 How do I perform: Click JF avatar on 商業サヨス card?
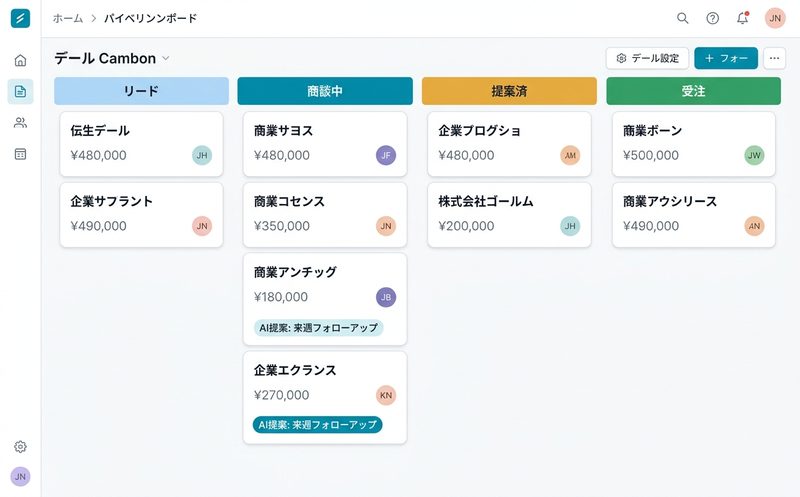(x=386, y=155)
